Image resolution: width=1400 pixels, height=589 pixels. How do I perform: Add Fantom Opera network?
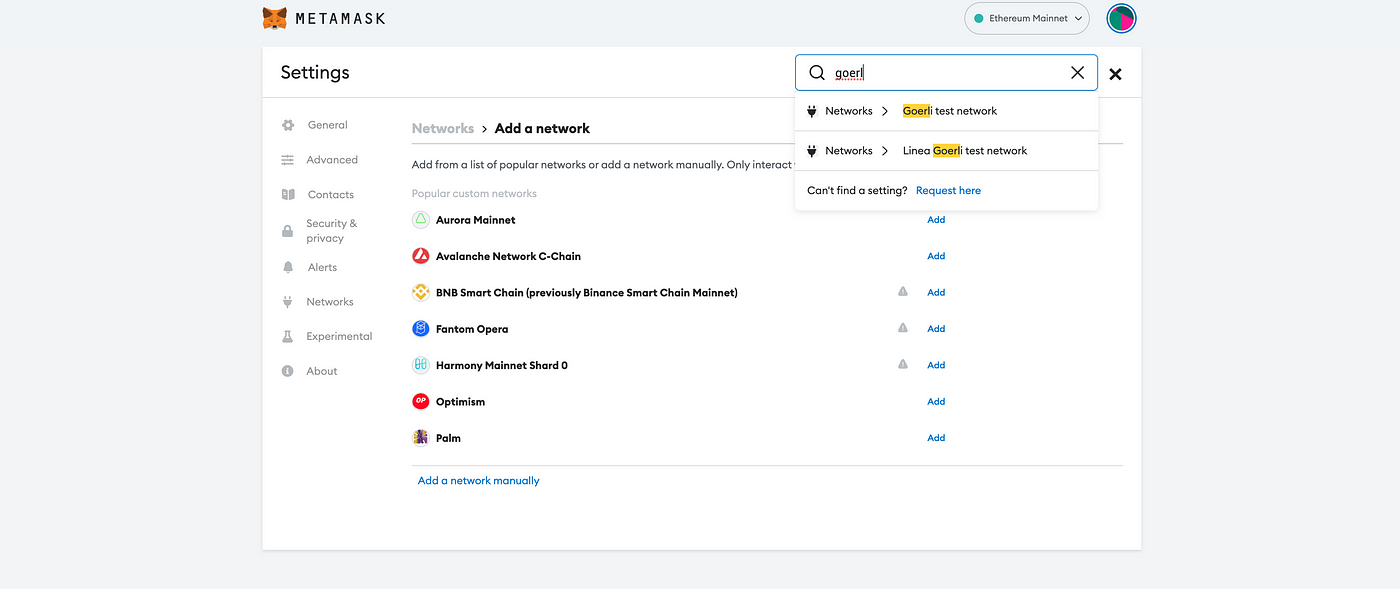pyautogui.click(x=936, y=329)
